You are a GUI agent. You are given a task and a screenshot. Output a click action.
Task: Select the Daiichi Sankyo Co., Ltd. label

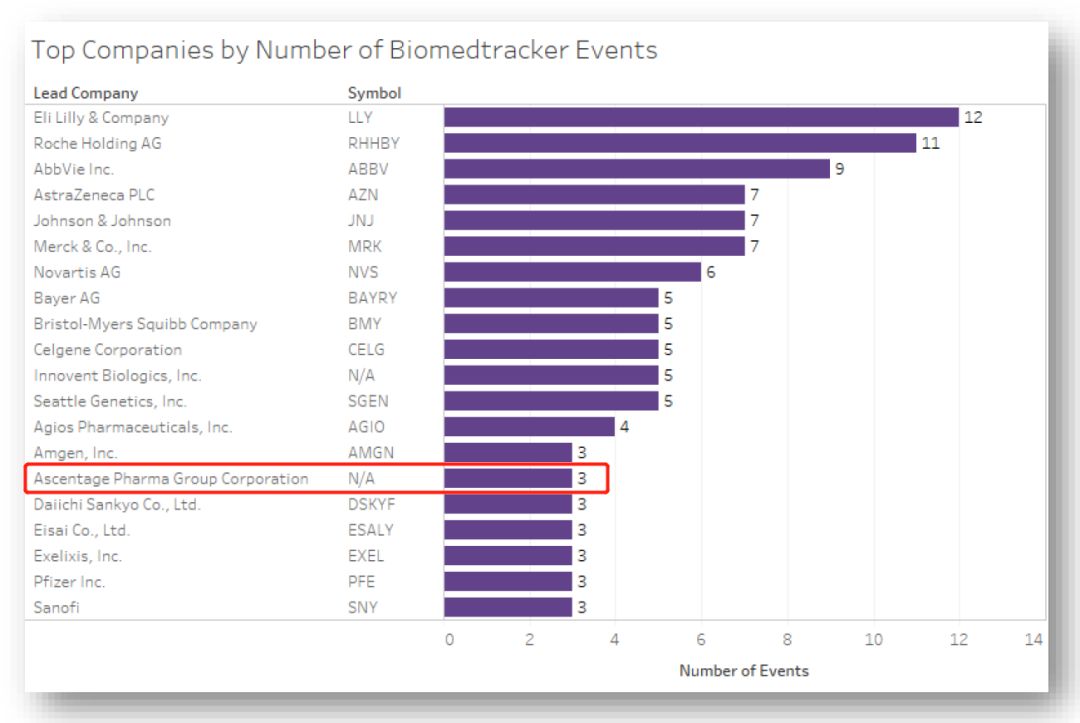(x=117, y=505)
